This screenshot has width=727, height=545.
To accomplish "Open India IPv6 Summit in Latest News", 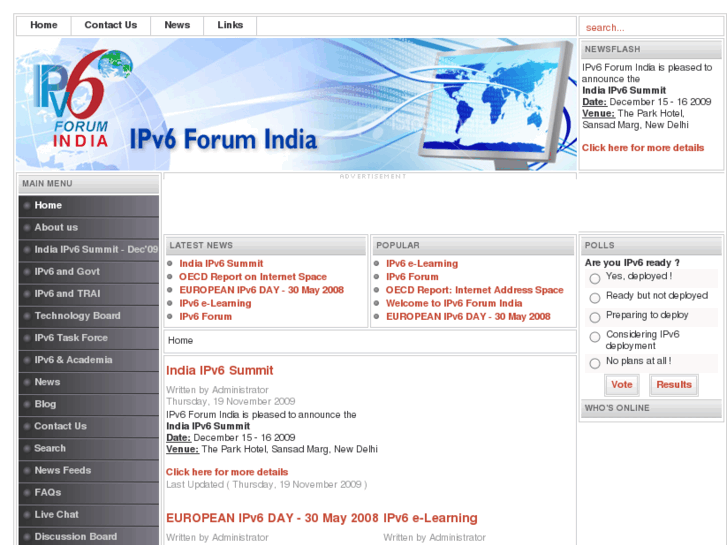I will point(221,264).
